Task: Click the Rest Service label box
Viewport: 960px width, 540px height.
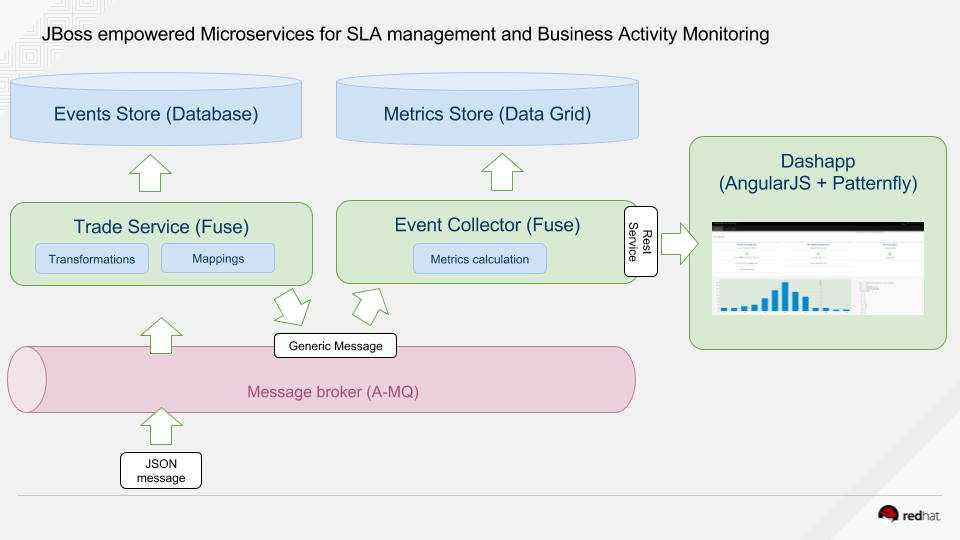Action: [x=640, y=242]
